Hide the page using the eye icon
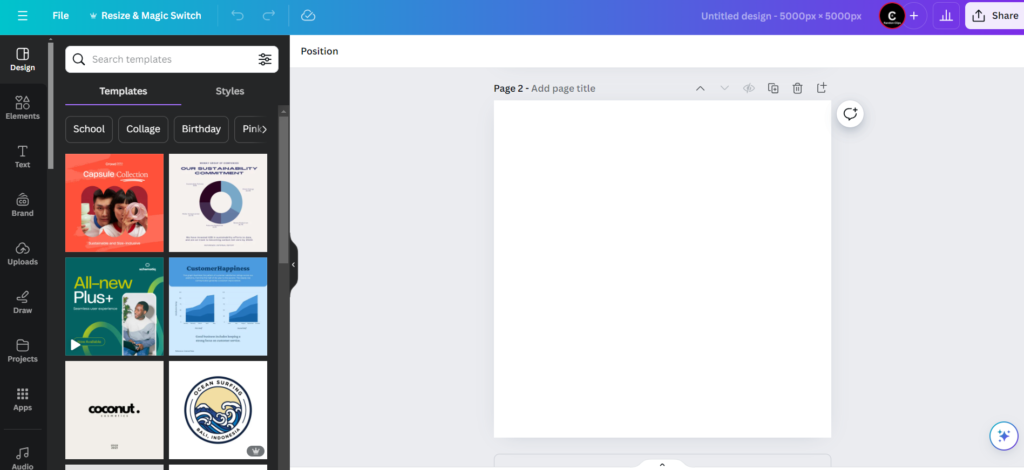The image size is (1024, 470). (x=748, y=88)
